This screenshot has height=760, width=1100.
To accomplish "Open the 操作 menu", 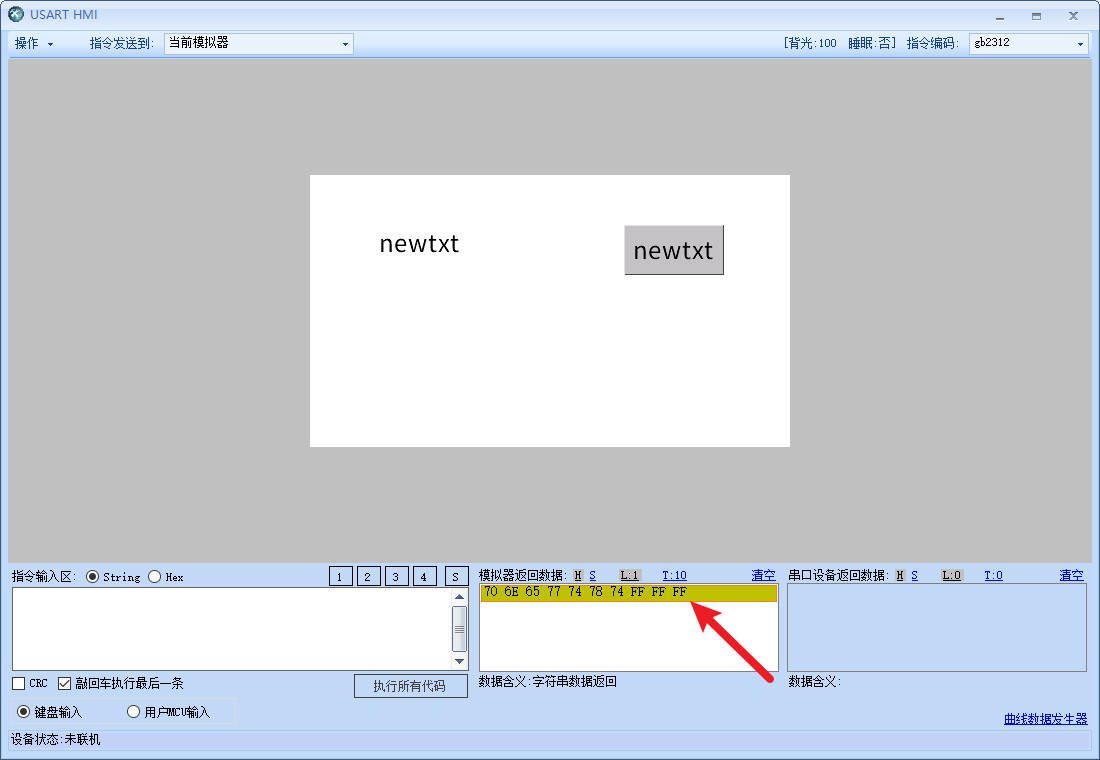I will pos(34,44).
